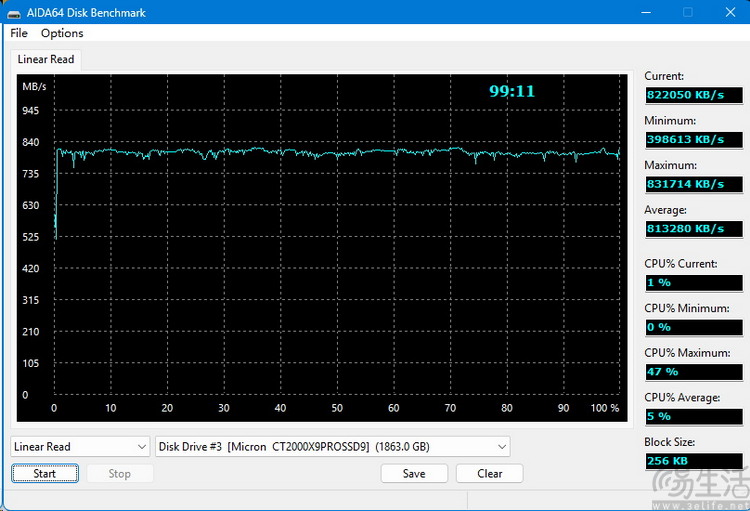Expand the Linear Read test type dropdown

[80, 446]
